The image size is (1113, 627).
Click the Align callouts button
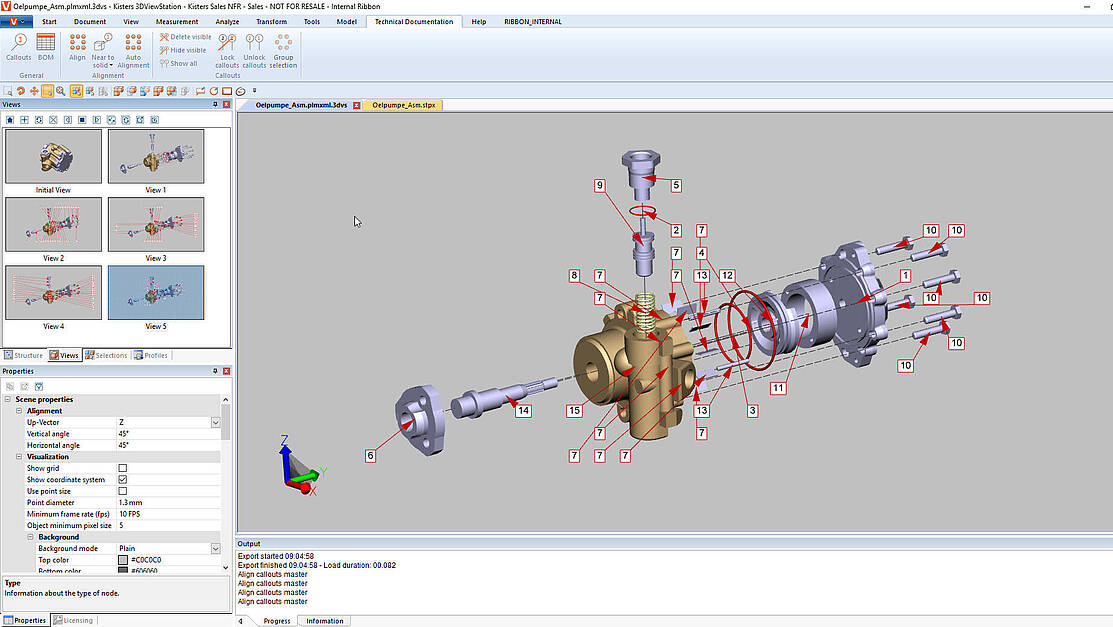(77, 47)
